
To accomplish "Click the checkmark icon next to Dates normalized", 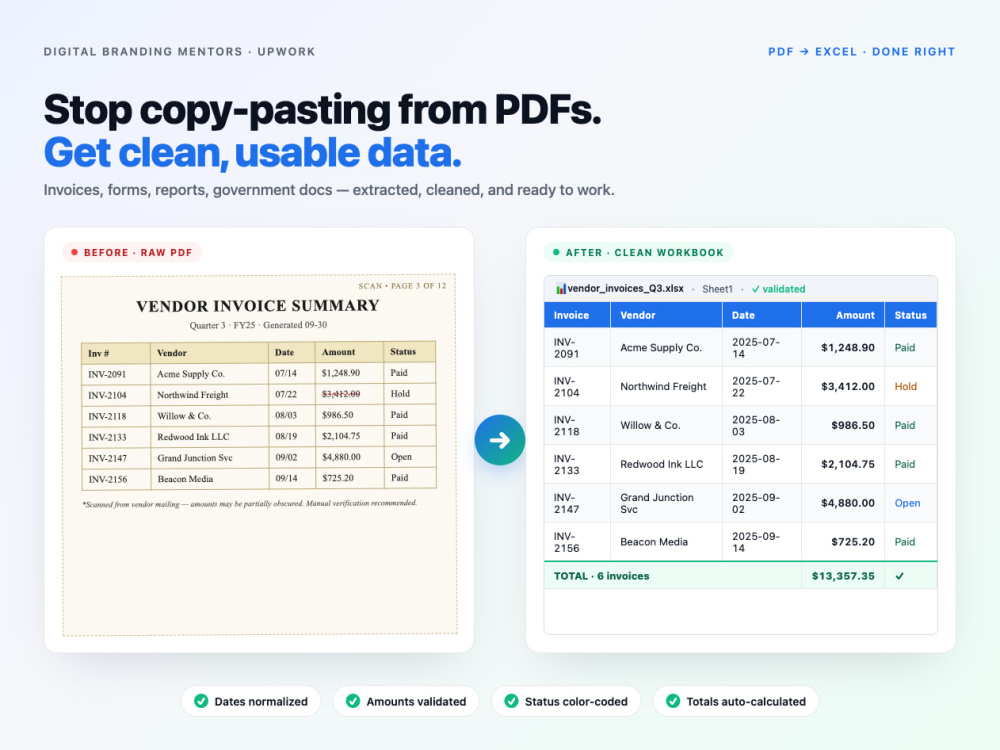I will 201,701.
